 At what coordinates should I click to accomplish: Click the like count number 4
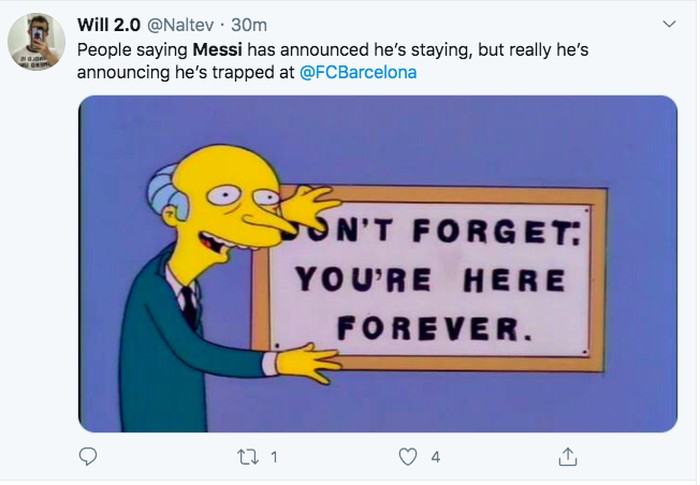tap(435, 457)
